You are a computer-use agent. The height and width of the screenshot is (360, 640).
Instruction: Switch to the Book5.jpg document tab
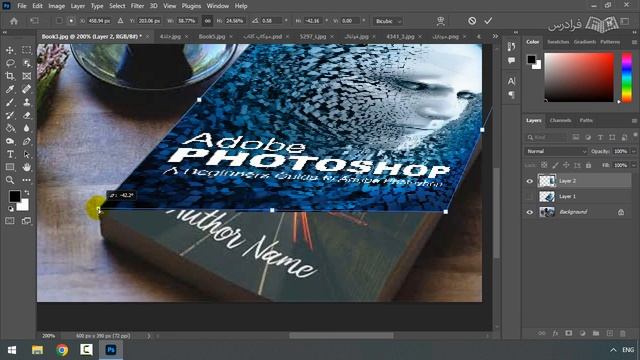point(211,36)
